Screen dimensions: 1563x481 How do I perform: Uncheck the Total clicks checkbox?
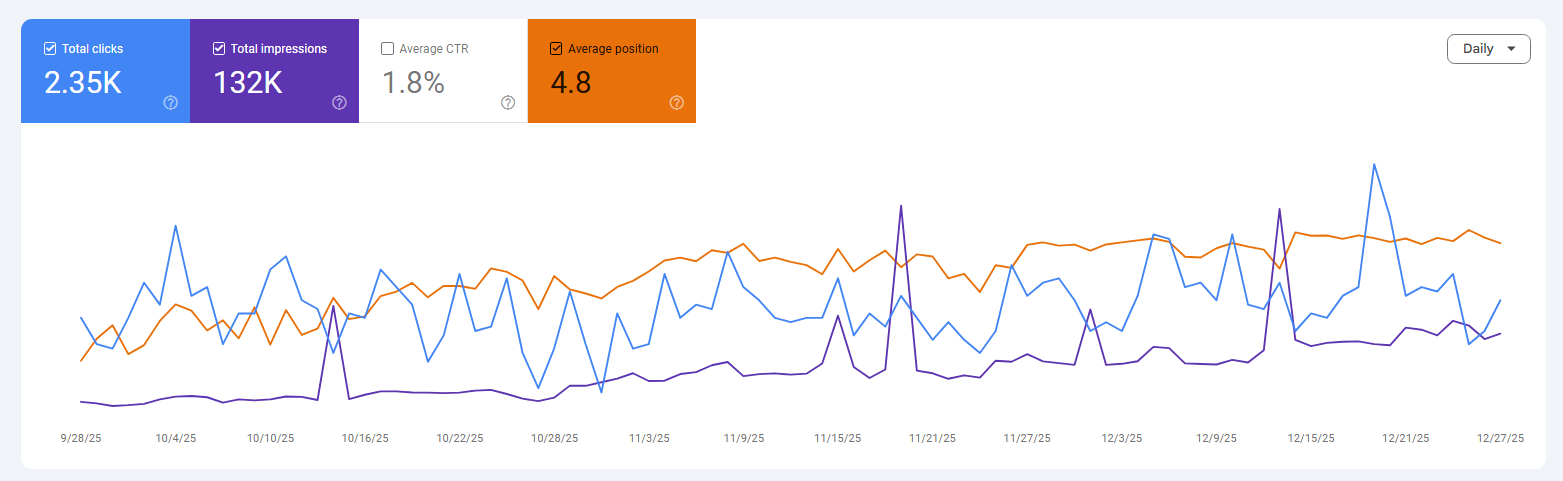[x=50, y=48]
